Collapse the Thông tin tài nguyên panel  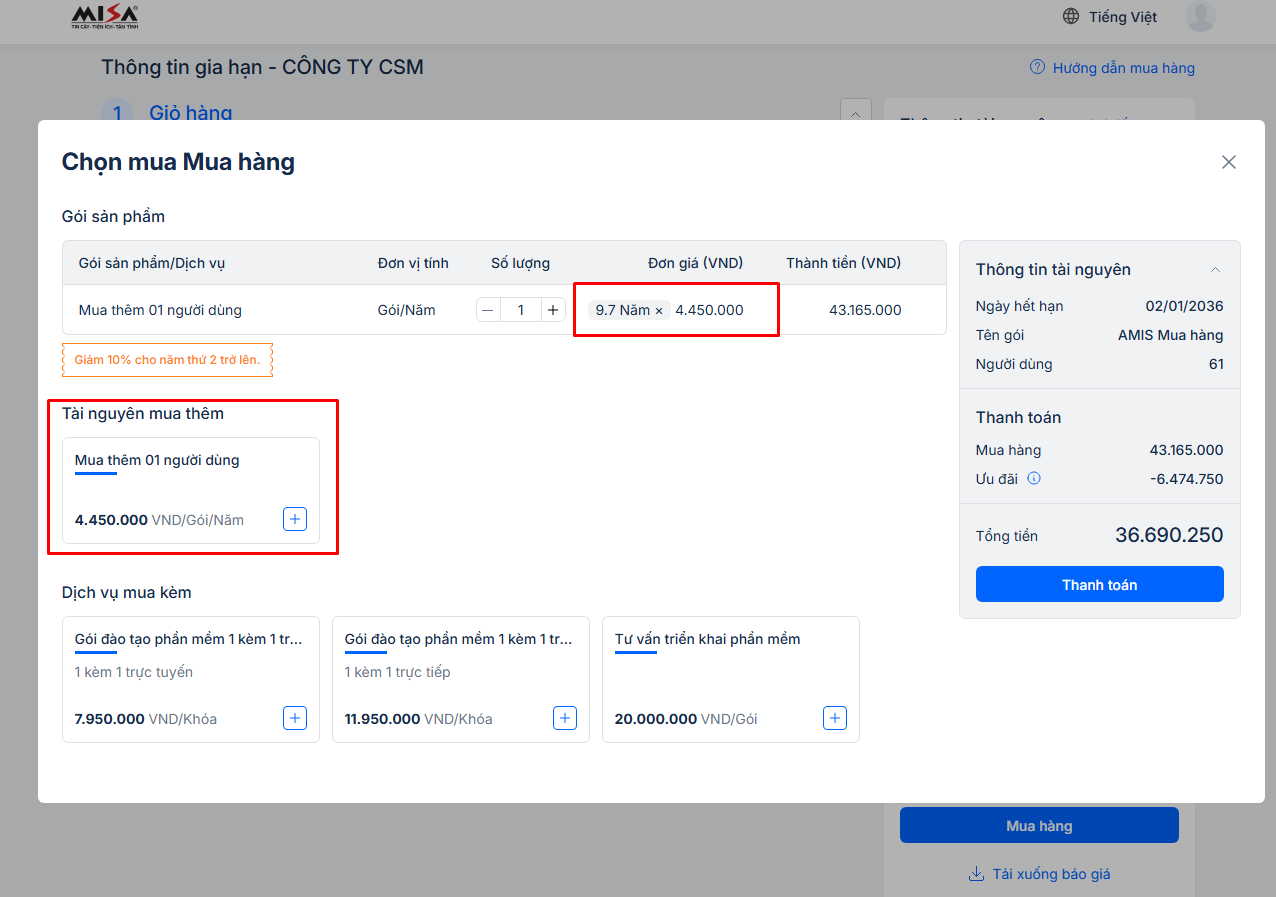pos(1215,270)
